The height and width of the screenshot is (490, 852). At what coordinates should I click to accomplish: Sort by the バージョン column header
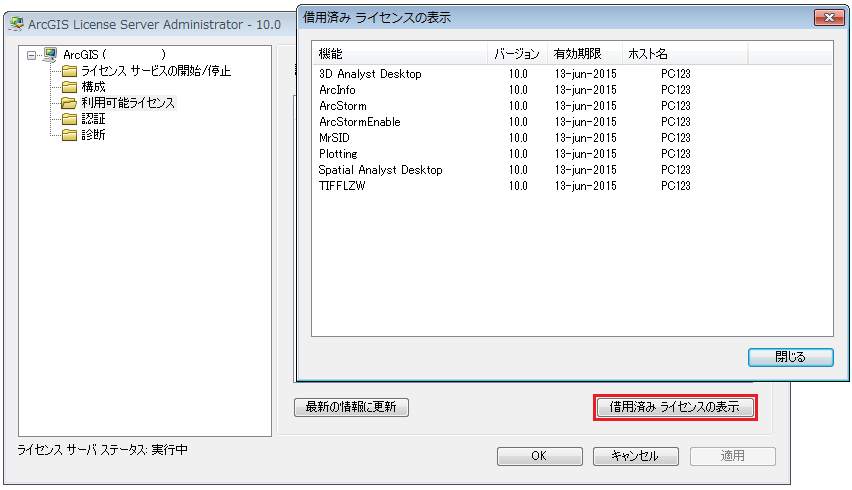[517, 53]
